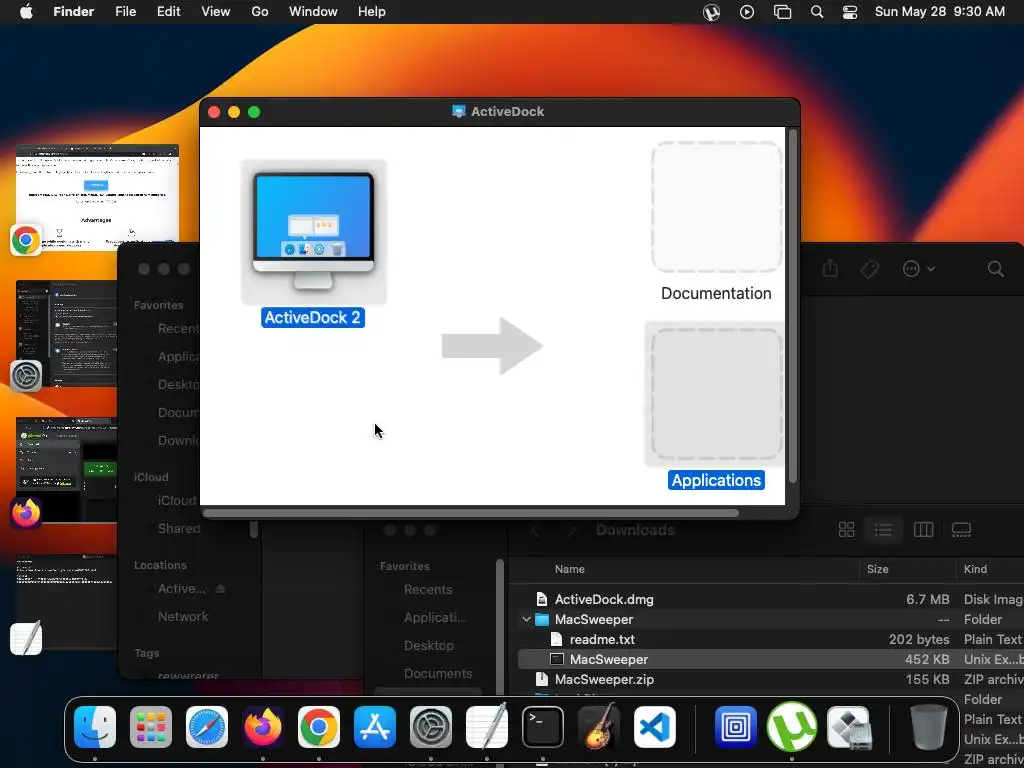Open System Settings from the Dock
The height and width of the screenshot is (768, 1024).
click(x=431, y=727)
